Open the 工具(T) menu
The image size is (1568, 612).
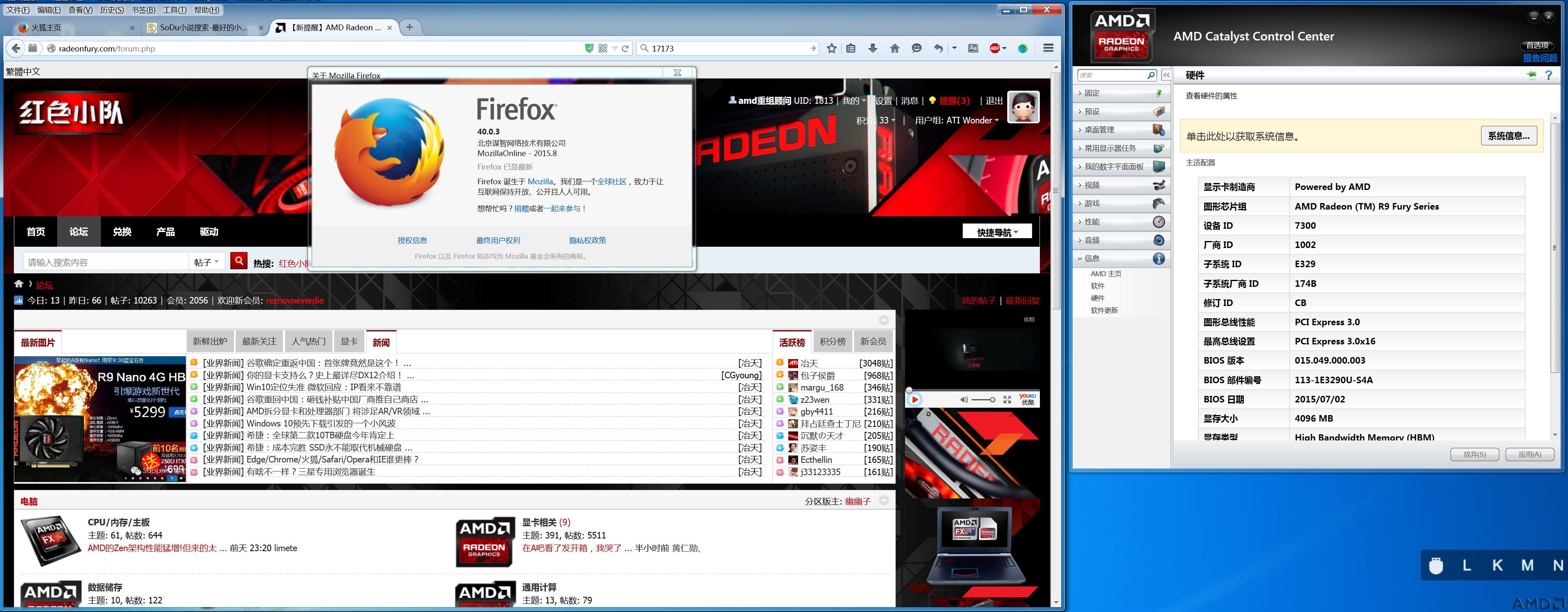(175, 10)
